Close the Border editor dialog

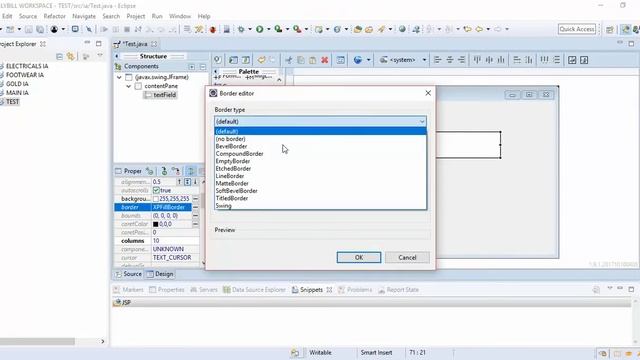428,93
